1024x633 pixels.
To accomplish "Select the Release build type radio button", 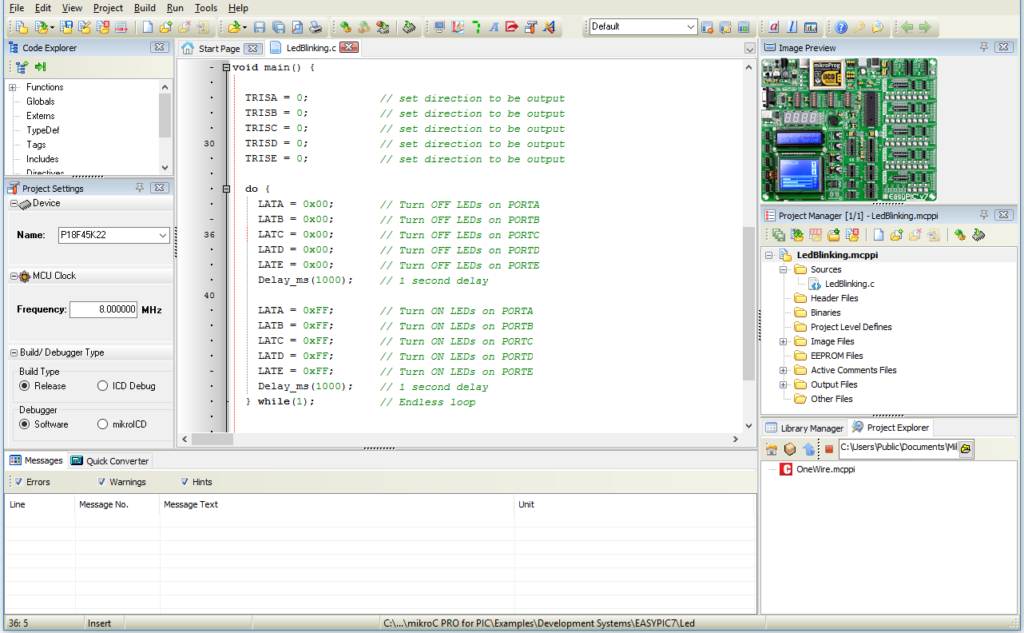I will tap(25, 386).
